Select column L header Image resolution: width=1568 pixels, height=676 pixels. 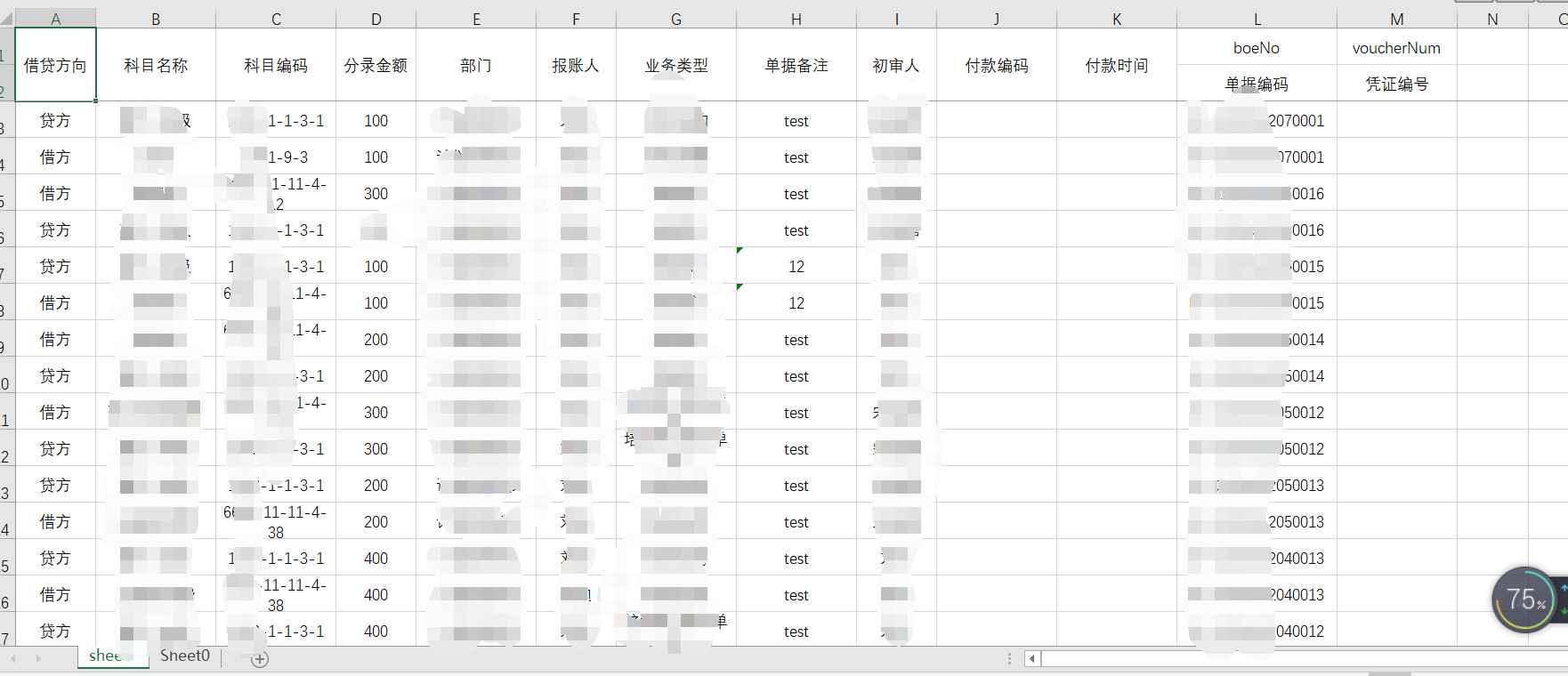[x=1257, y=19]
